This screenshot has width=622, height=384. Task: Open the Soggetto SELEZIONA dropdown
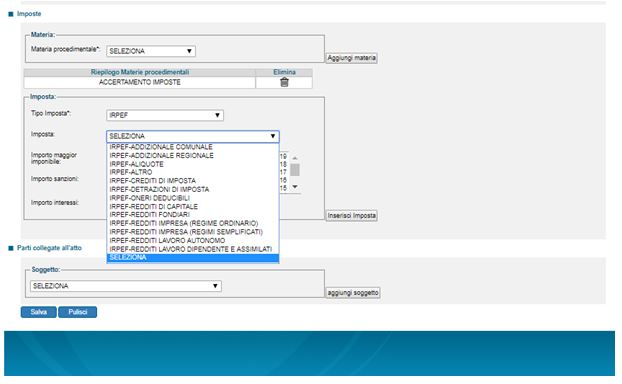click(x=126, y=286)
